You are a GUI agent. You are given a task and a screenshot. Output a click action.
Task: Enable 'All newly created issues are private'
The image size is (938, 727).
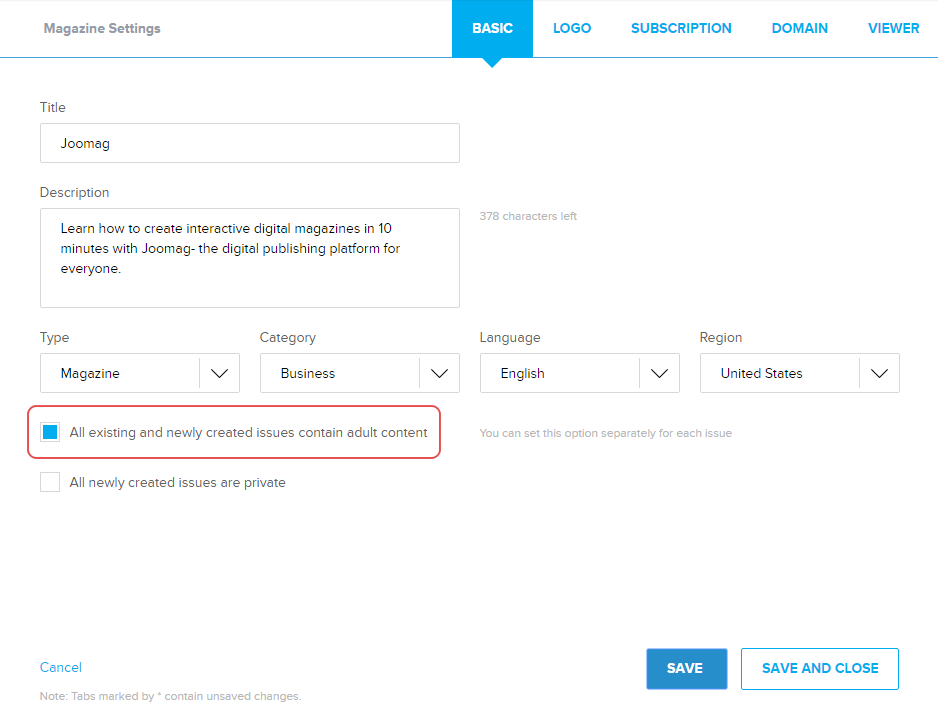coord(50,483)
